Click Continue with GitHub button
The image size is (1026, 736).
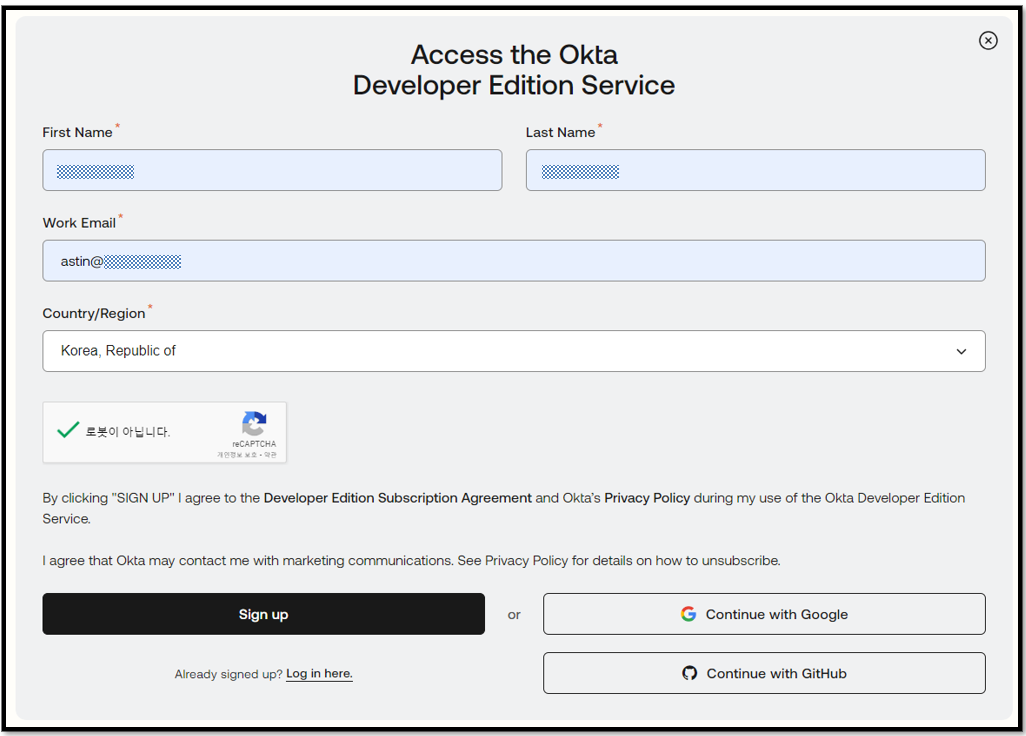(764, 673)
